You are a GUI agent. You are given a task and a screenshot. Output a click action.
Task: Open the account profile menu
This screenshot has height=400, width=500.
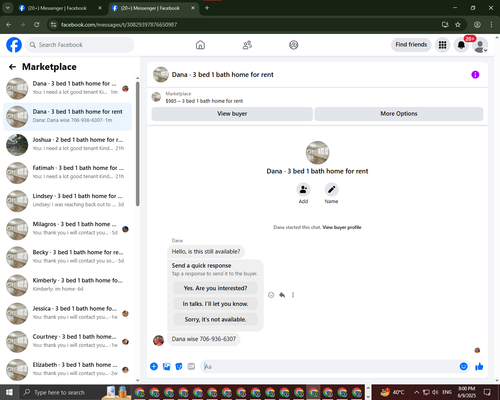(x=480, y=45)
